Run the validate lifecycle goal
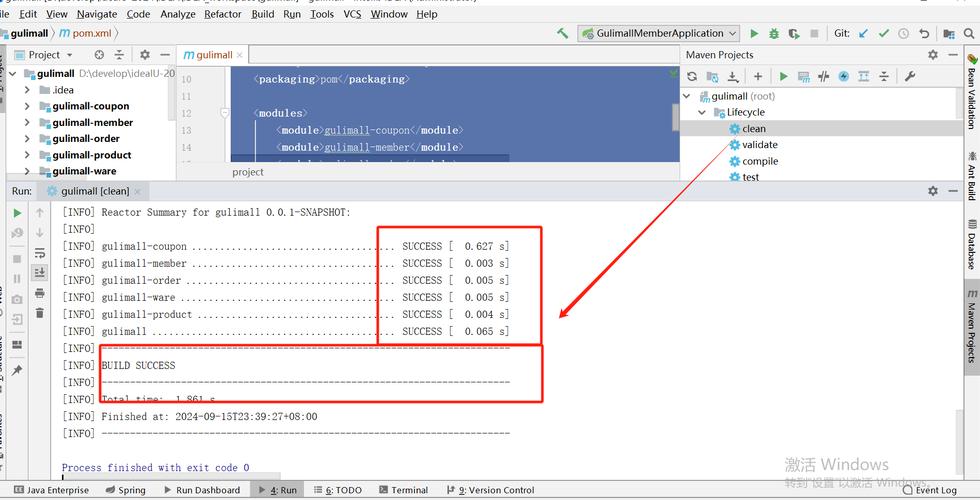Viewport: 980px width, 500px height. point(759,145)
